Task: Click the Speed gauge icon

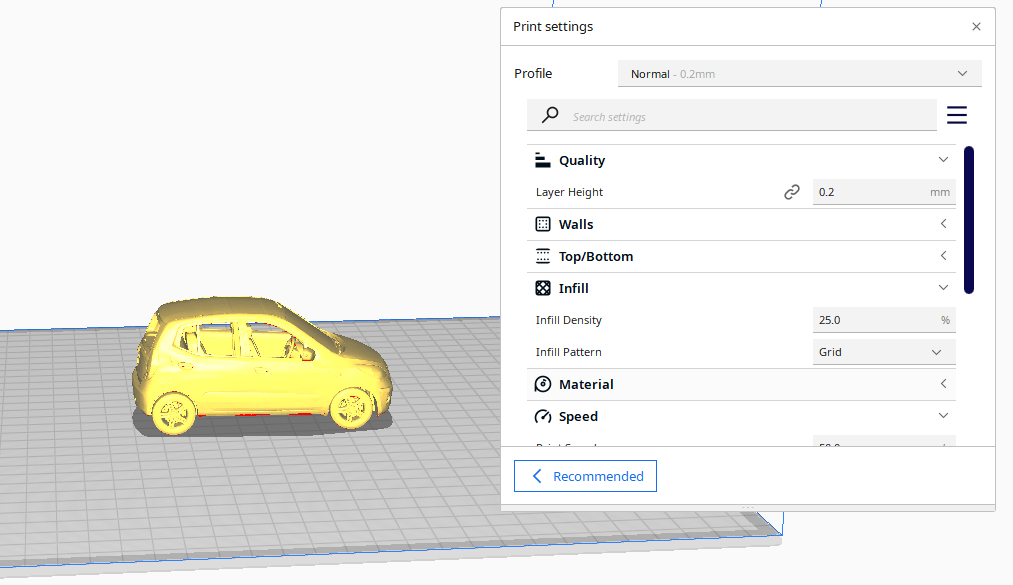Action: (x=543, y=416)
